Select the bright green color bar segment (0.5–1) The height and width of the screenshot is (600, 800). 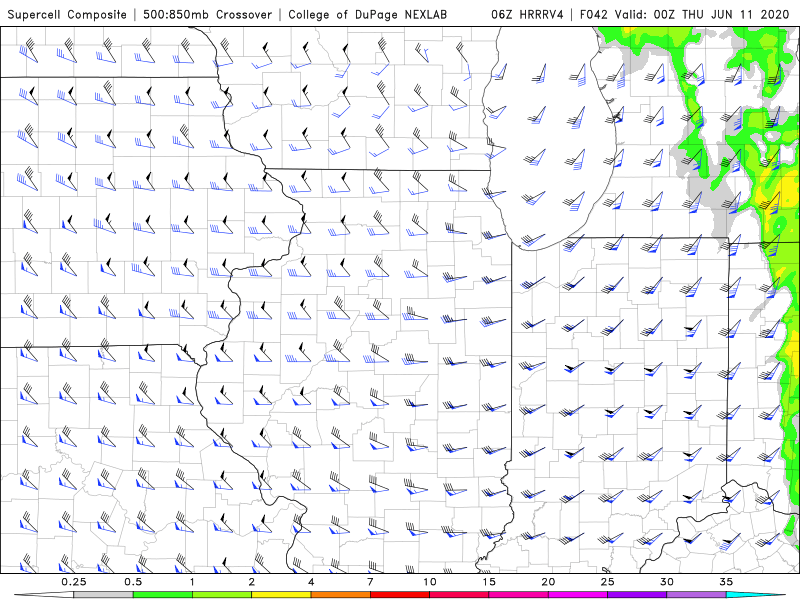click(163, 595)
